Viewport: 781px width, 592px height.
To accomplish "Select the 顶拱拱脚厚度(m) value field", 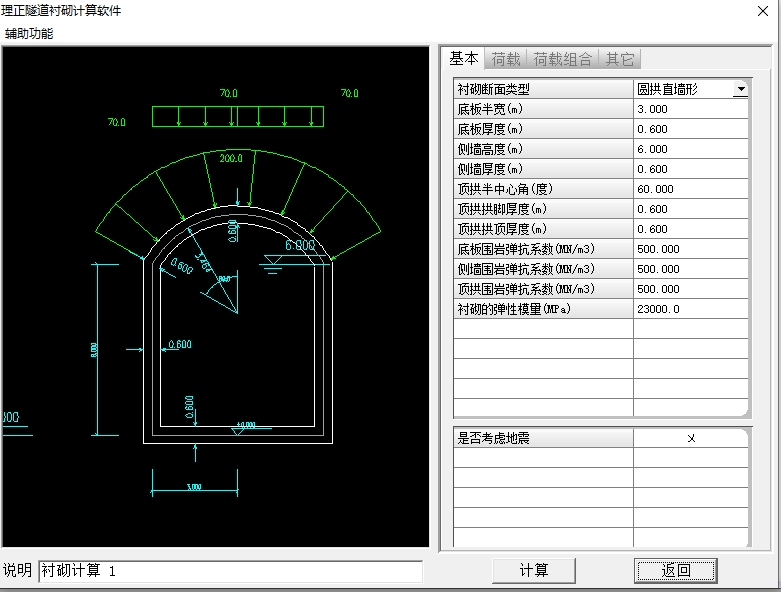I will 690,209.
